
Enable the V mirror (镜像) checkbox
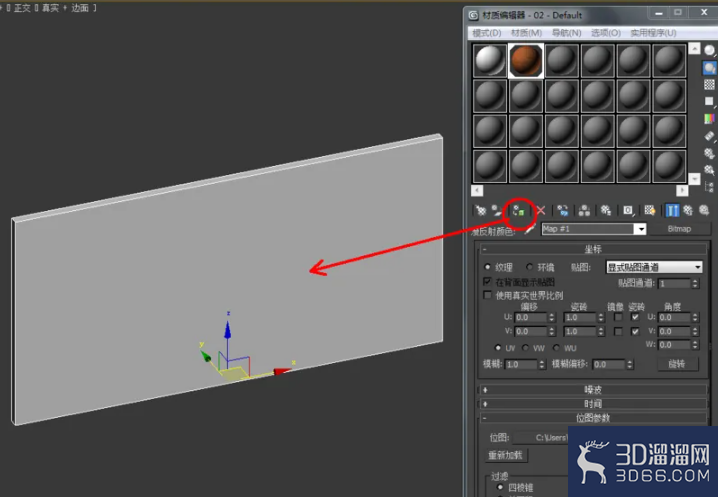click(618, 331)
